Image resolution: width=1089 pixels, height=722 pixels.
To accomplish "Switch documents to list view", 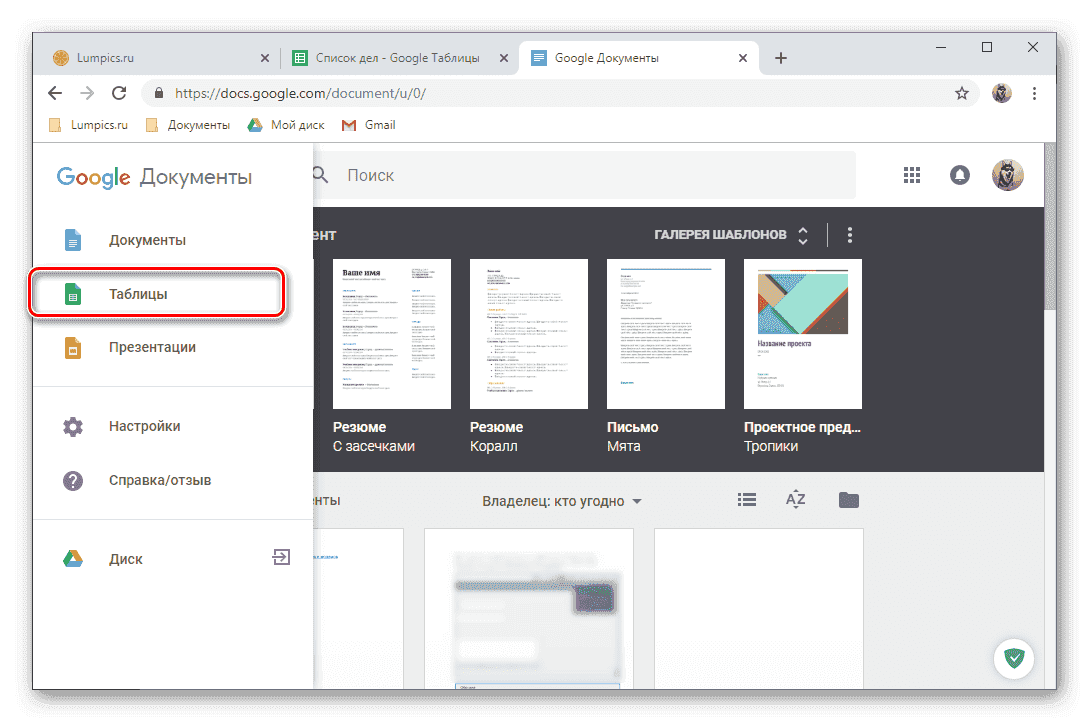I will pos(746,499).
